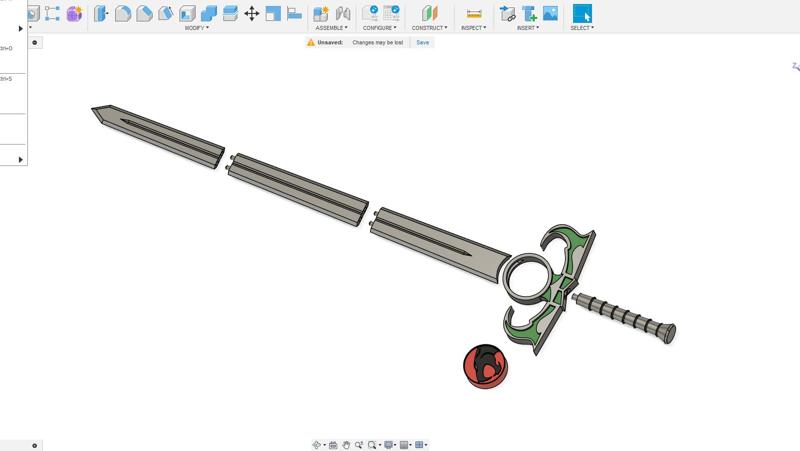Open the ASSEMBLE dropdown menu
The image size is (800, 451).
coord(332,28)
